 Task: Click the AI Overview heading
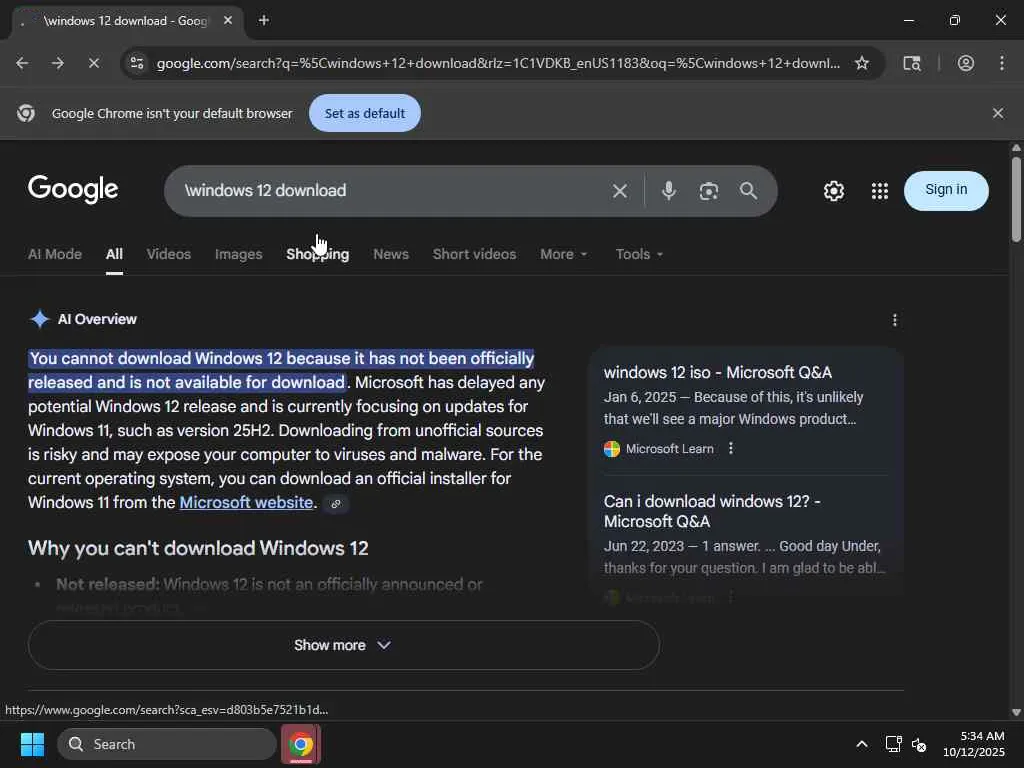[97, 319]
